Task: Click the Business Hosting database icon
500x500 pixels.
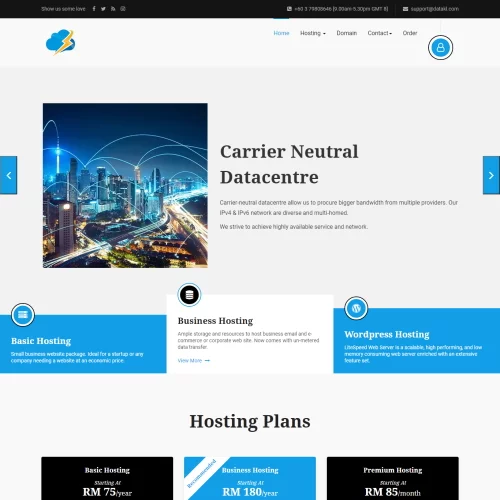Action: 189,295
